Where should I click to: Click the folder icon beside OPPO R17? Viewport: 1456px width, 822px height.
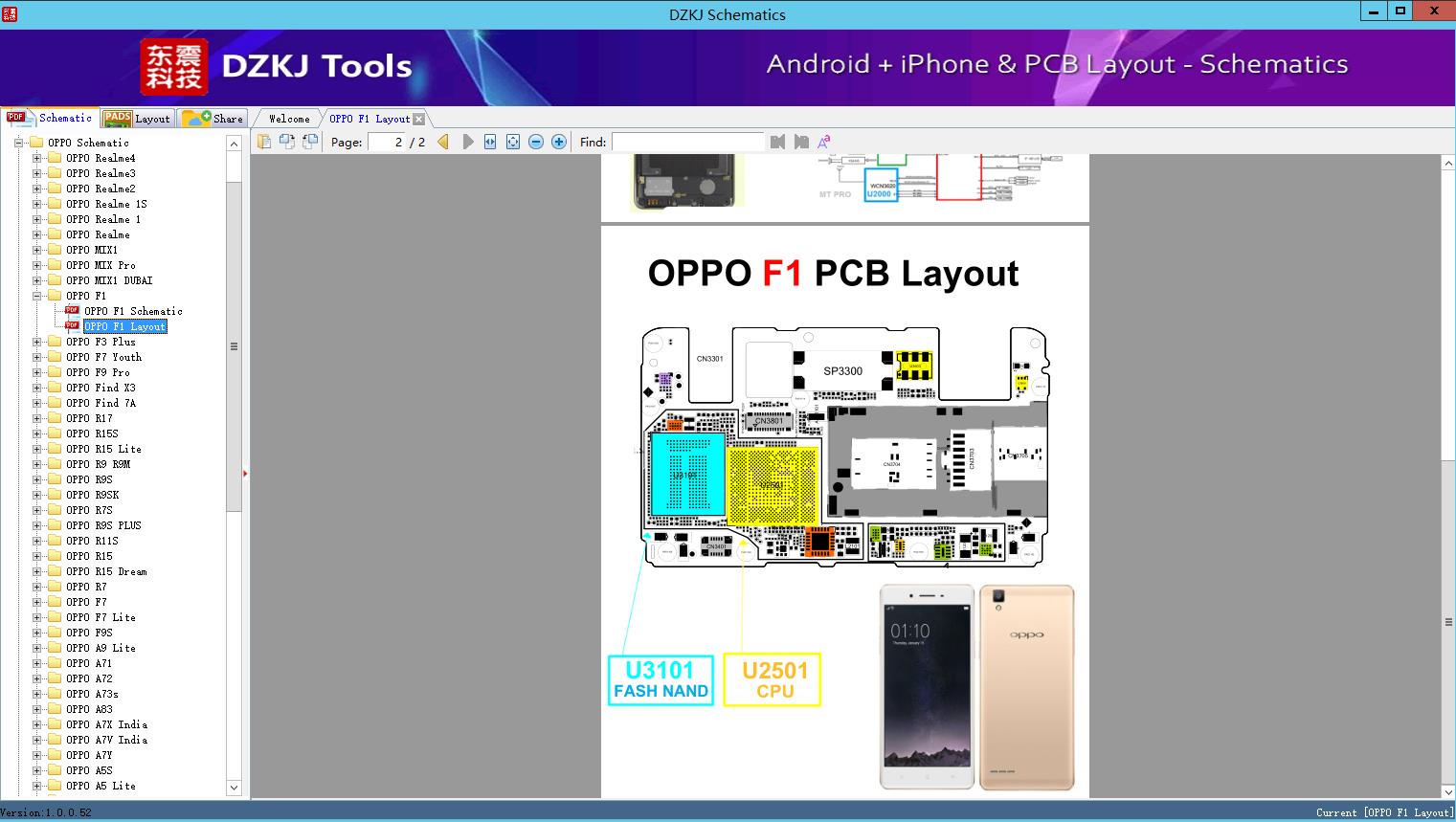click(x=55, y=418)
